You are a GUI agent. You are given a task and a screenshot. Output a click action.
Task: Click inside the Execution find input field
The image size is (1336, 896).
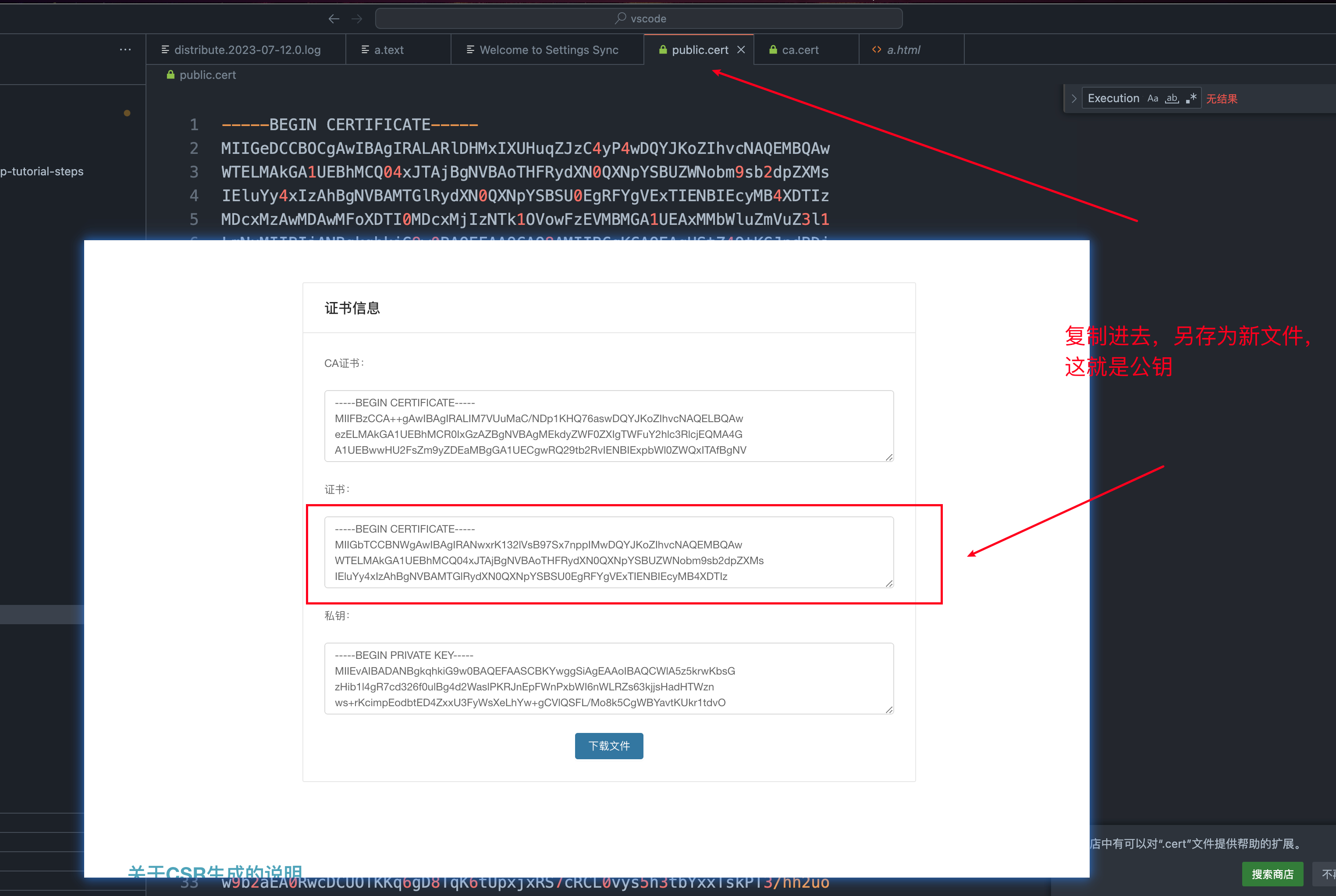(1113, 98)
